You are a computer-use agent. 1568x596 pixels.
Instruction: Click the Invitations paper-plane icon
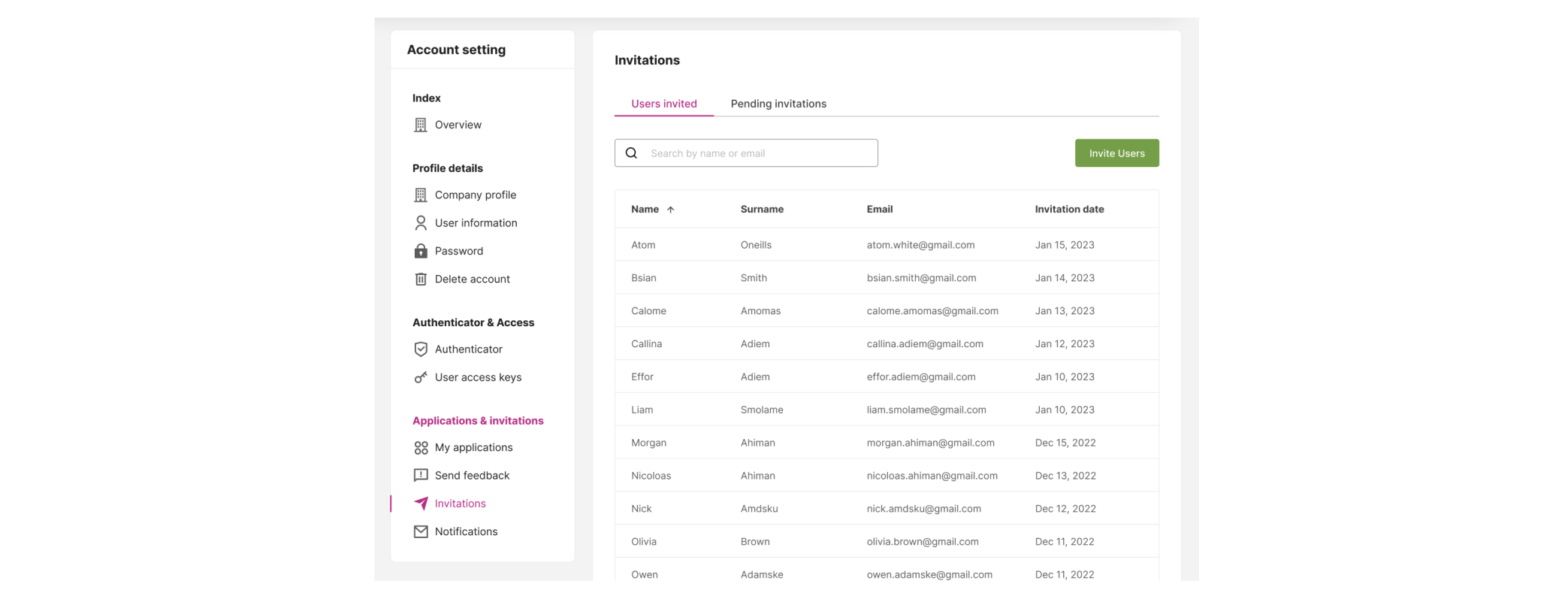tap(420, 504)
